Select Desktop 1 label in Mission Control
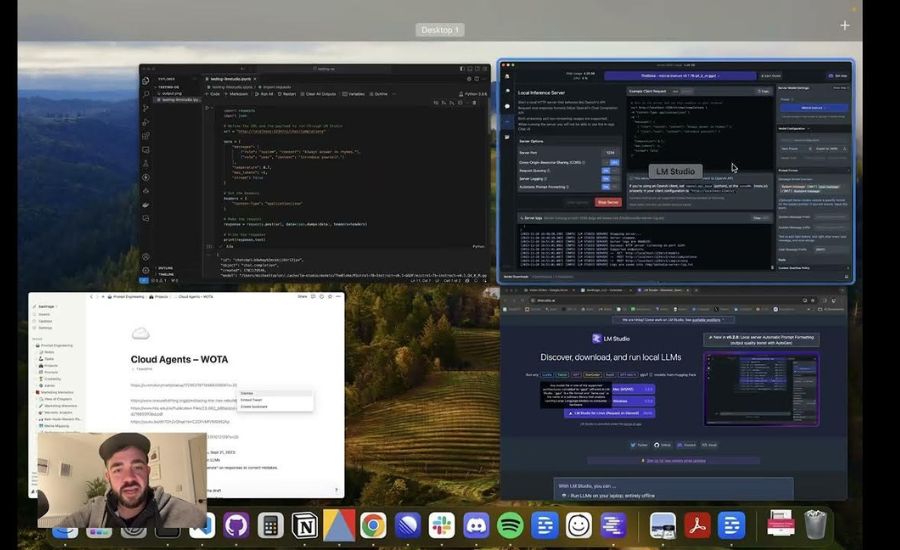The height and width of the screenshot is (550, 900). coord(440,30)
